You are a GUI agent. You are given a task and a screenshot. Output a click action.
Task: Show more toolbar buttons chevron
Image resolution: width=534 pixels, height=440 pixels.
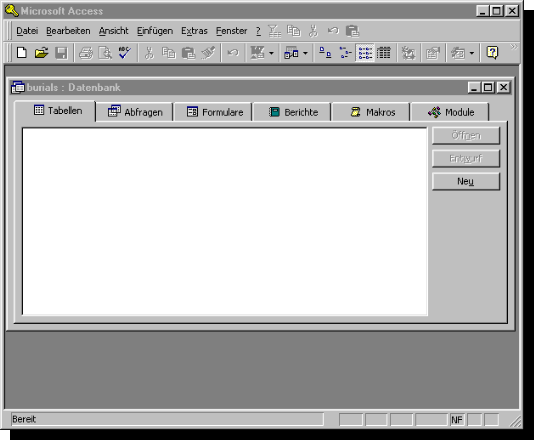[514, 47]
